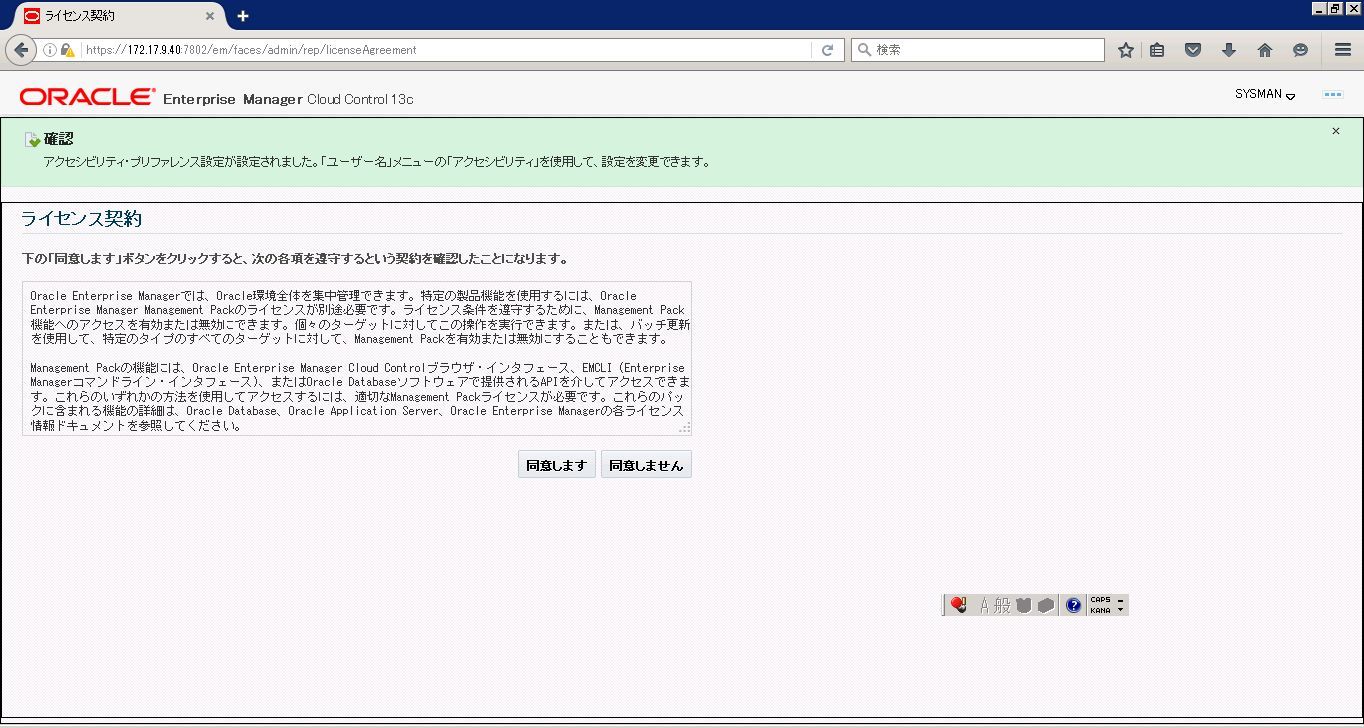Minimize the browser window
This screenshot has width=1364, height=728.
pyautogui.click(x=1319, y=8)
